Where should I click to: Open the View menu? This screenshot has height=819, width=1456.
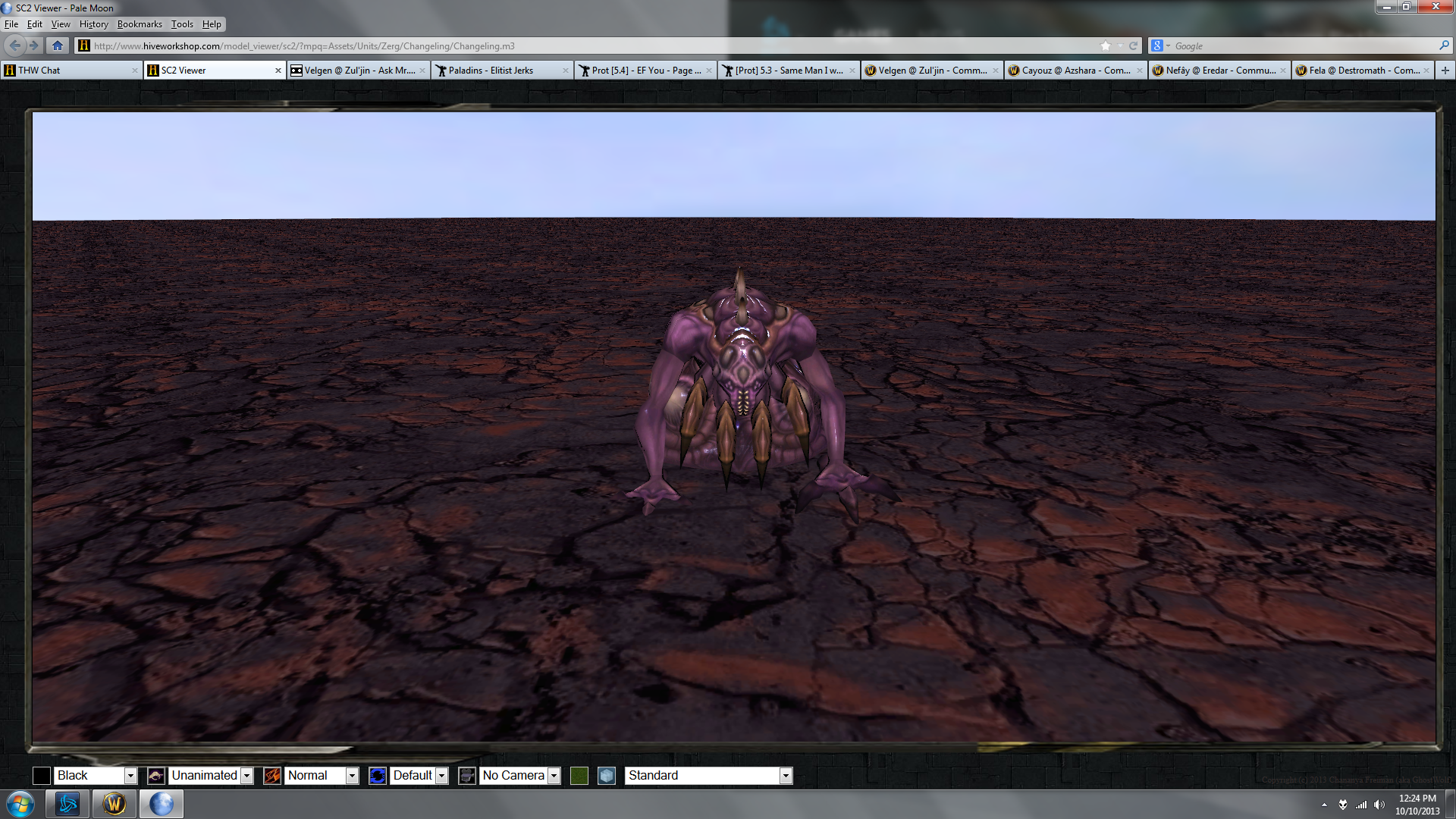61,24
